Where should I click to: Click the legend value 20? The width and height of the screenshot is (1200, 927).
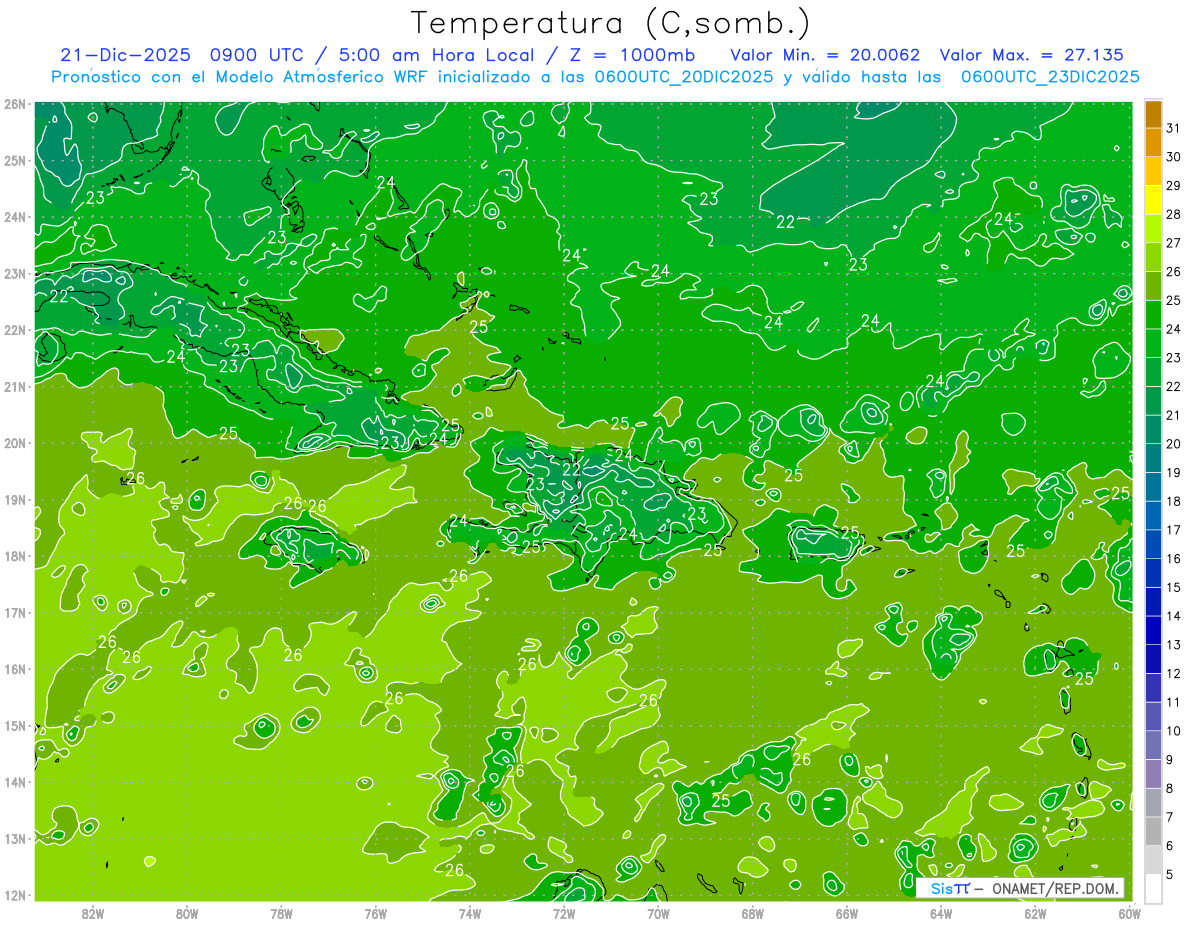click(x=1174, y=444)
